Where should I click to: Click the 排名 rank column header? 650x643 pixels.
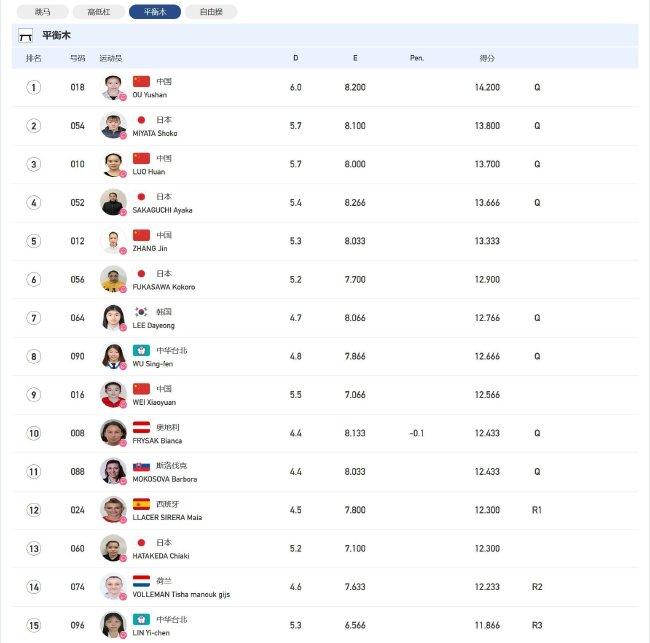pos(34,58)
